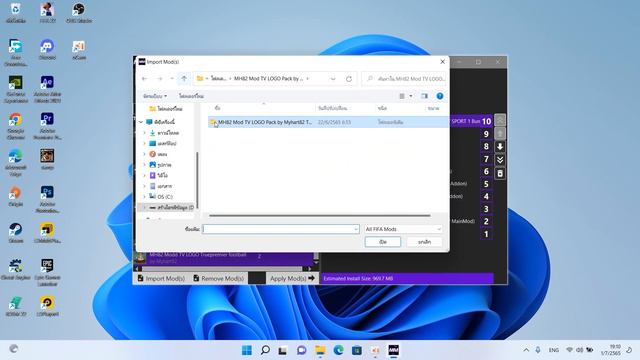Click the move-up arrow in Mod Manager

coord(500,133)
